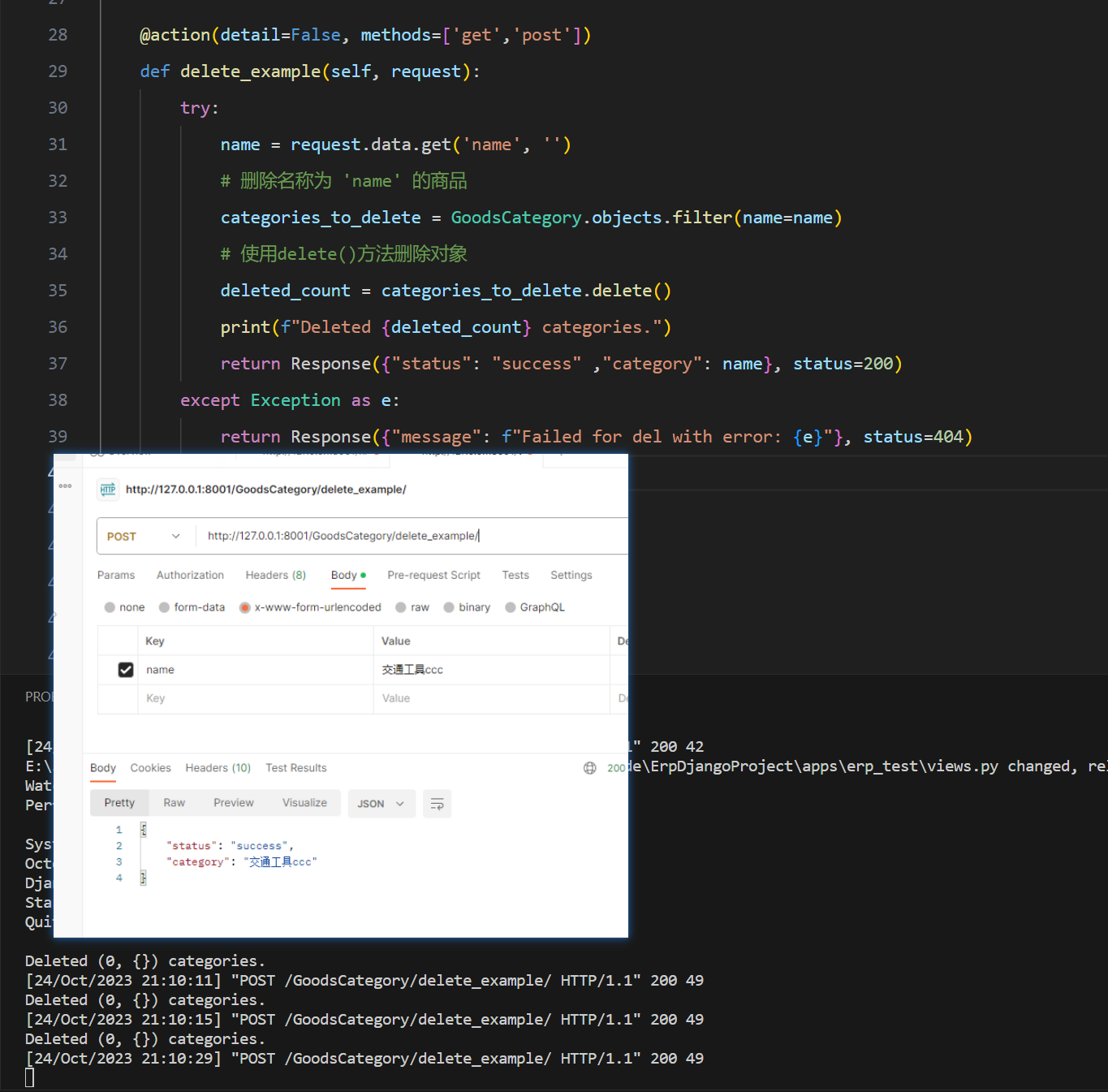Click 'GoodsCategory' in the filter line 33
The width and height of the screenshot is (1108, 1092).
(x=516, y=218)
